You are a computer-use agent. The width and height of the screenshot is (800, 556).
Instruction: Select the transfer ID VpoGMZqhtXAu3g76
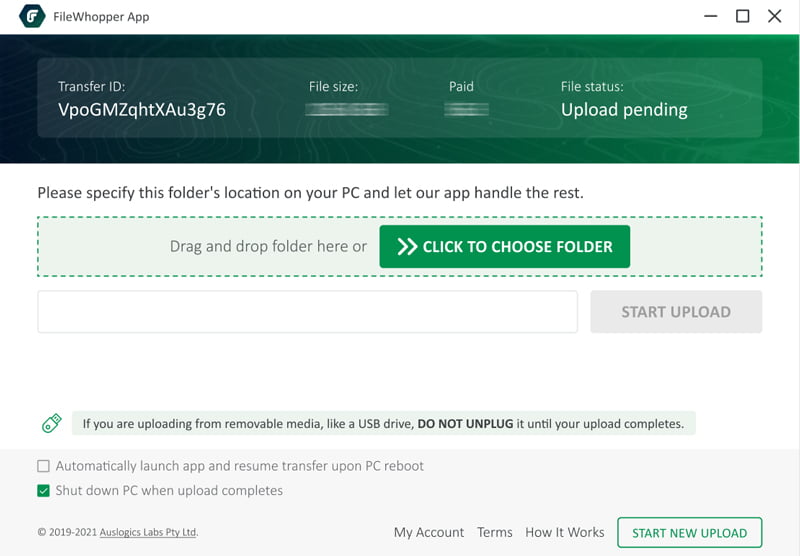[142, 110]
